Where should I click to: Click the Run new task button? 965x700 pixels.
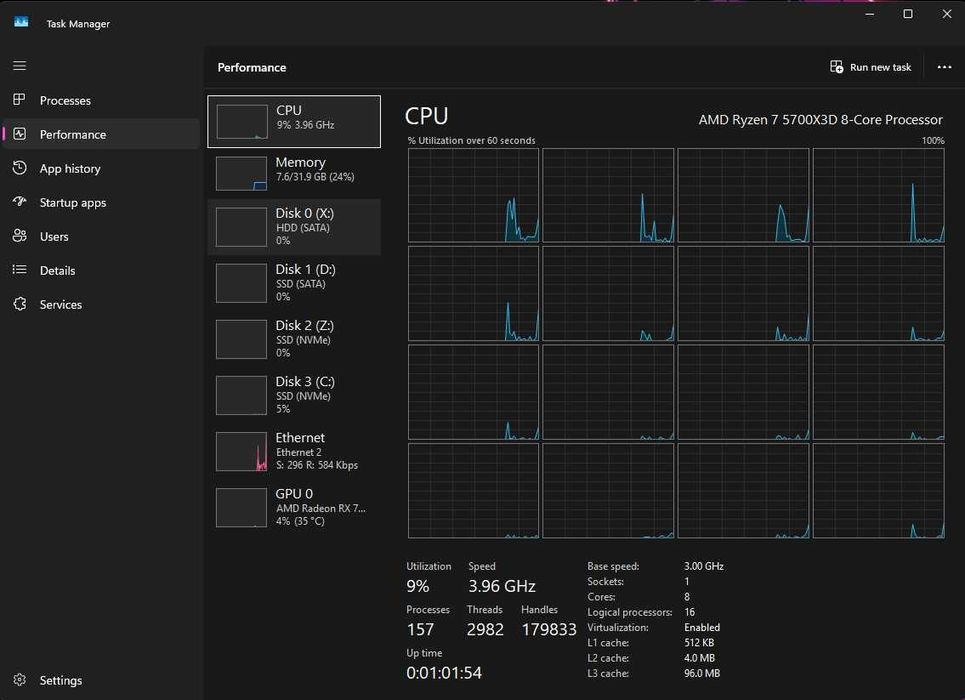coord(871,67)
